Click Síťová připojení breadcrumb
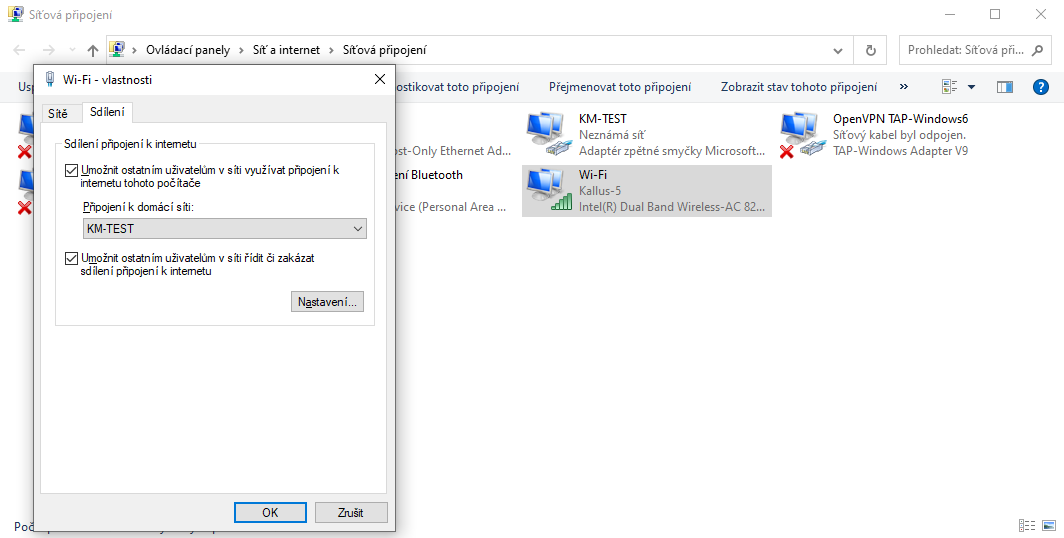 coord(385,50)
